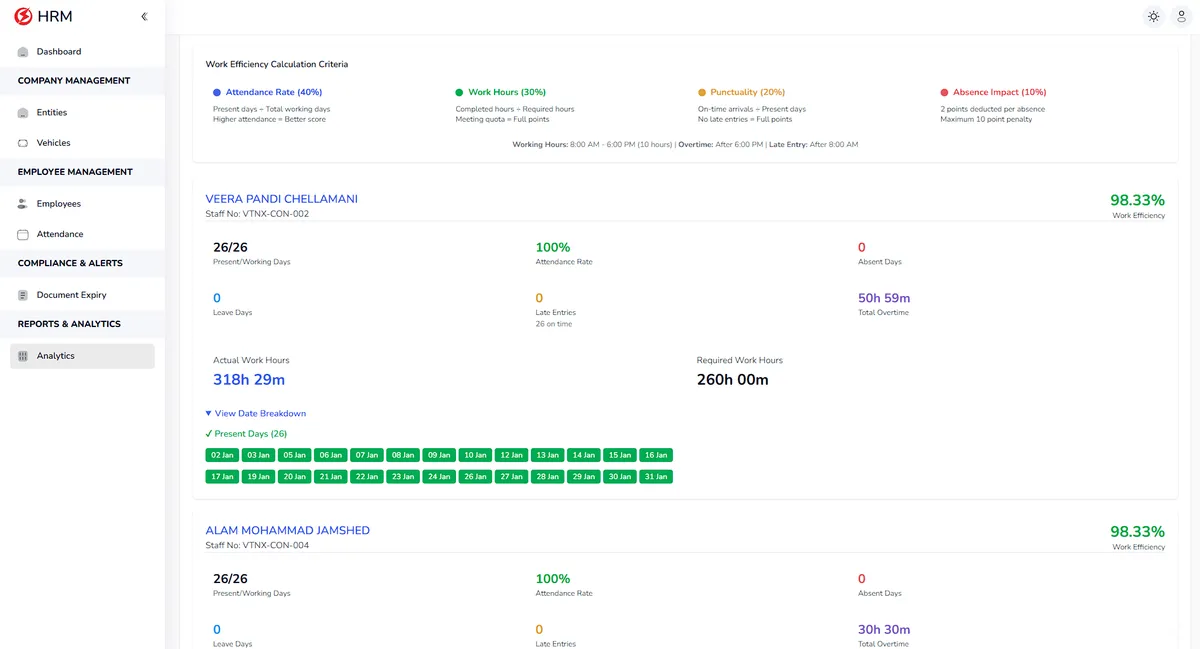
Task: Click the blue Attendance Rate (40%) dot
Action: tap(217, 92)
